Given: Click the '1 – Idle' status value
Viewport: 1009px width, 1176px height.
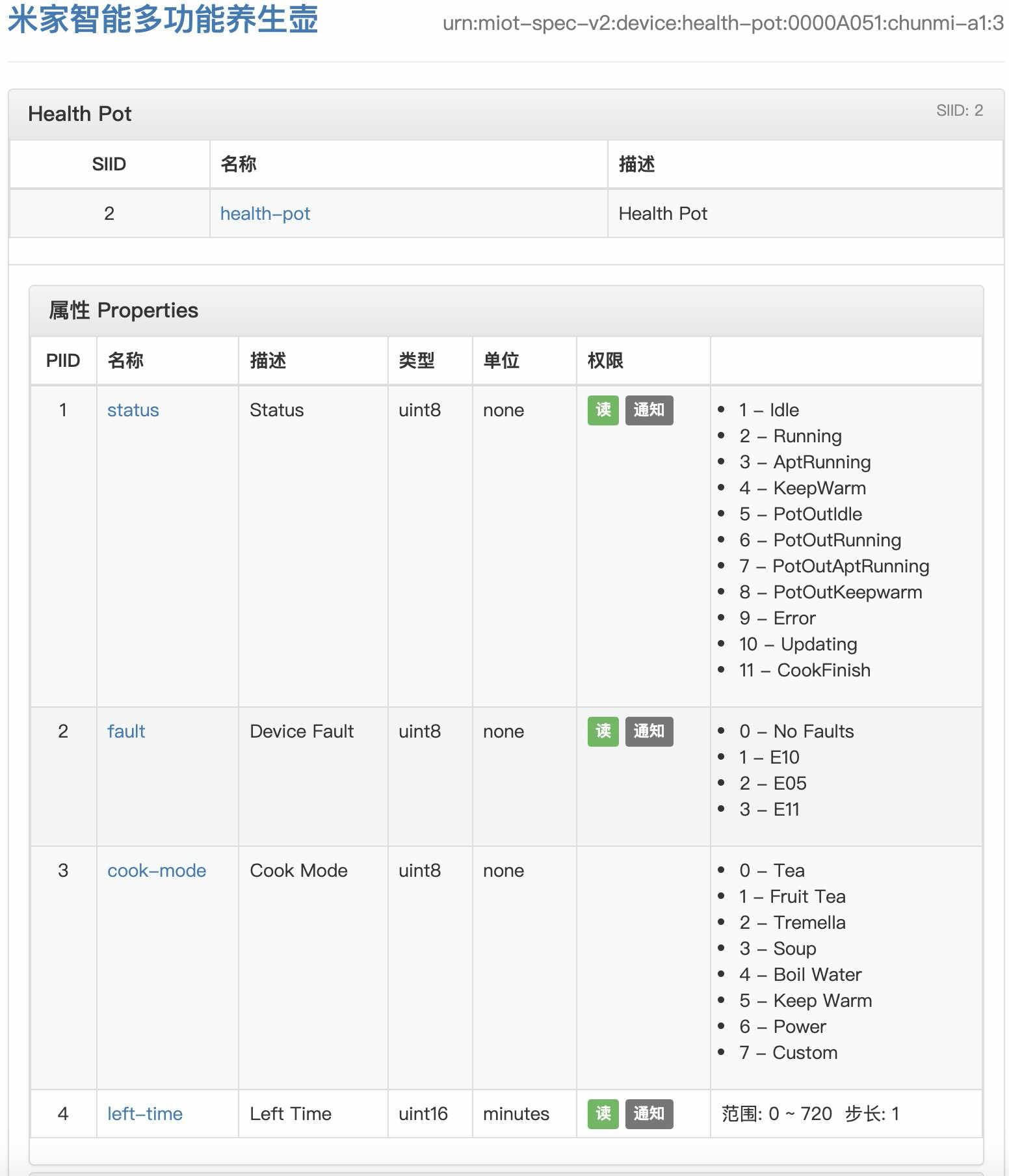Looking at the screenshot, I should coord(769,410).
